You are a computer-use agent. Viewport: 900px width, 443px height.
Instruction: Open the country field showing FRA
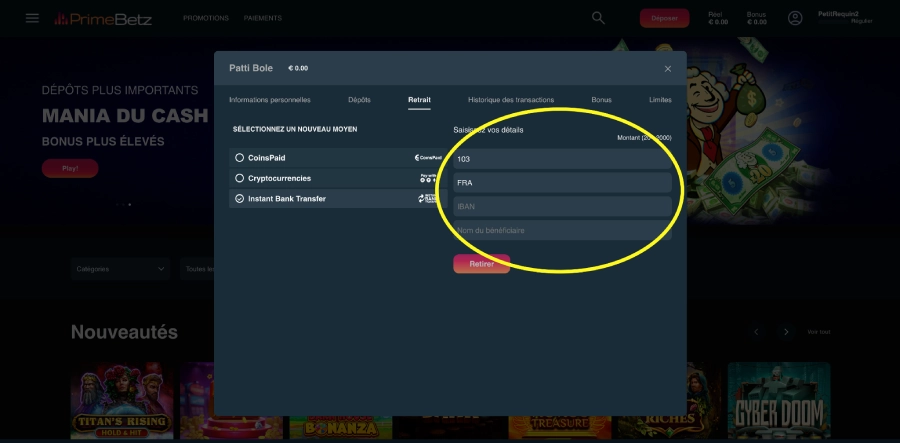[561, 183]
